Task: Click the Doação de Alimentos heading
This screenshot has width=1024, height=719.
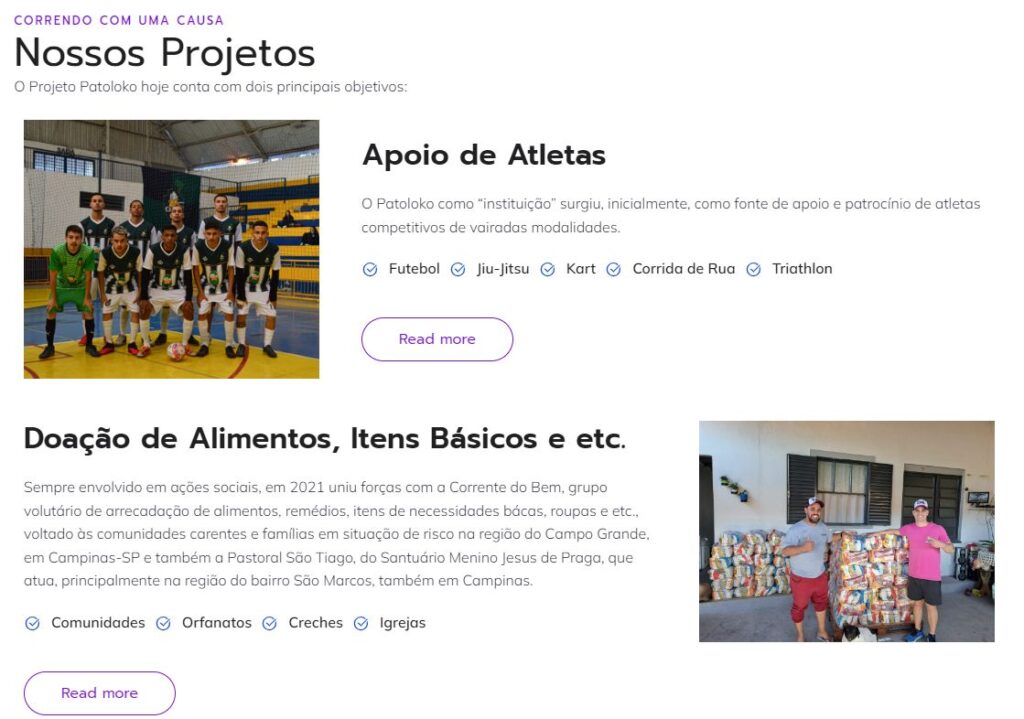Action: [x=325, y=439]
